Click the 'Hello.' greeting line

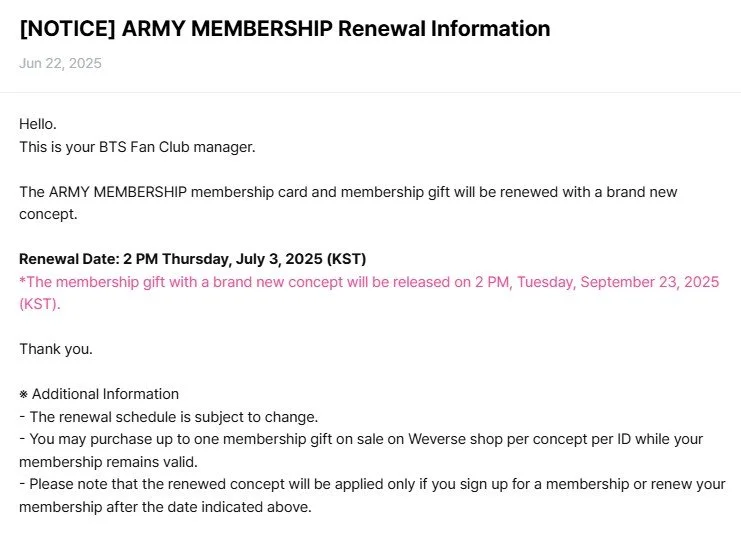coord(38,124)
